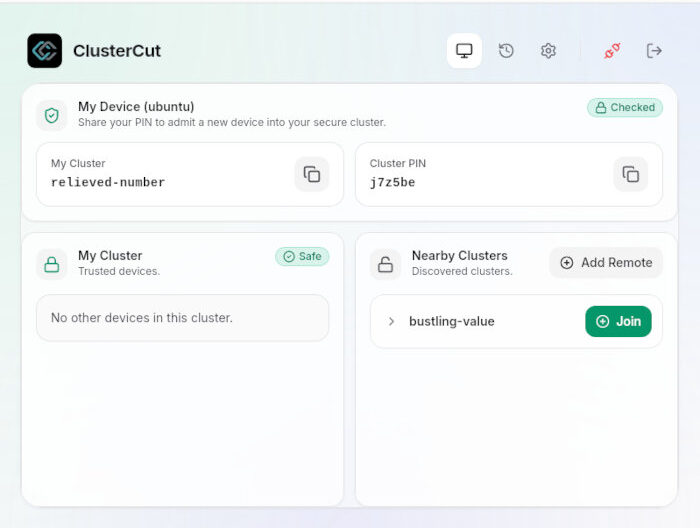
Task: Click the "Share your PIN" description text
Action: click(232, 122)
